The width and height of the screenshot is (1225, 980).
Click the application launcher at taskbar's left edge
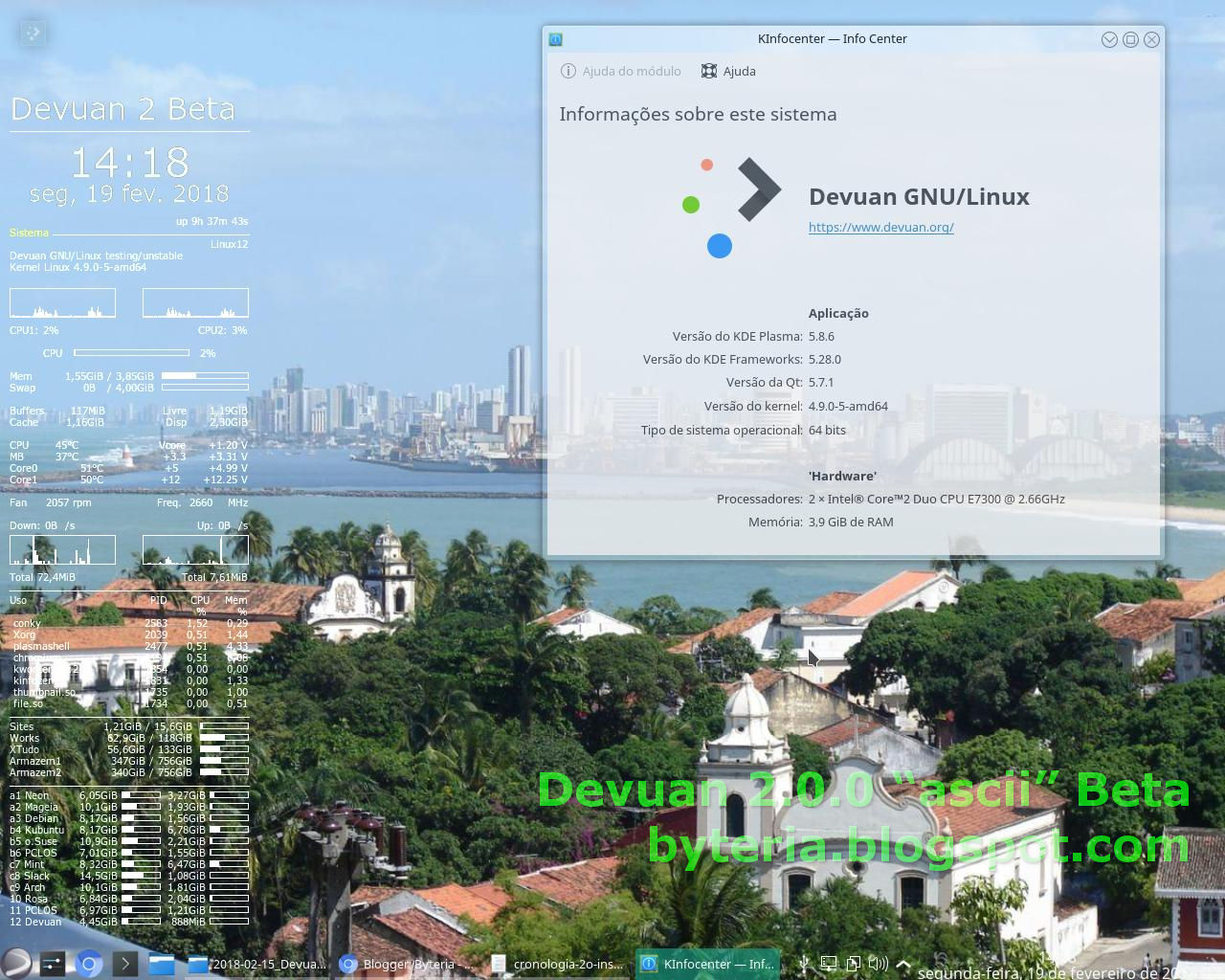[x=14, y=964]
